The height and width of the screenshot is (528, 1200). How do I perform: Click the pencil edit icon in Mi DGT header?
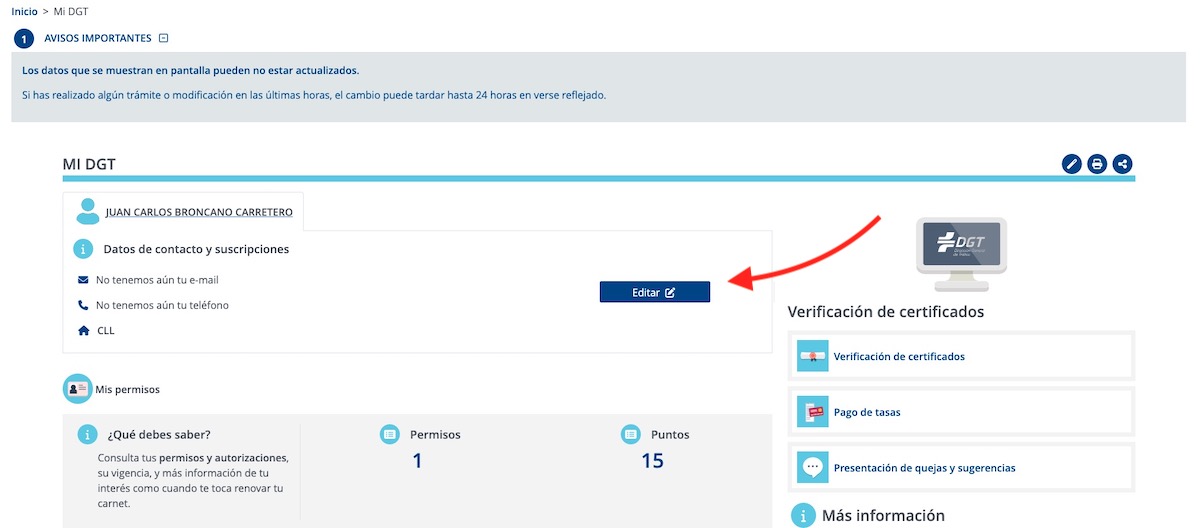[1072, 164]
